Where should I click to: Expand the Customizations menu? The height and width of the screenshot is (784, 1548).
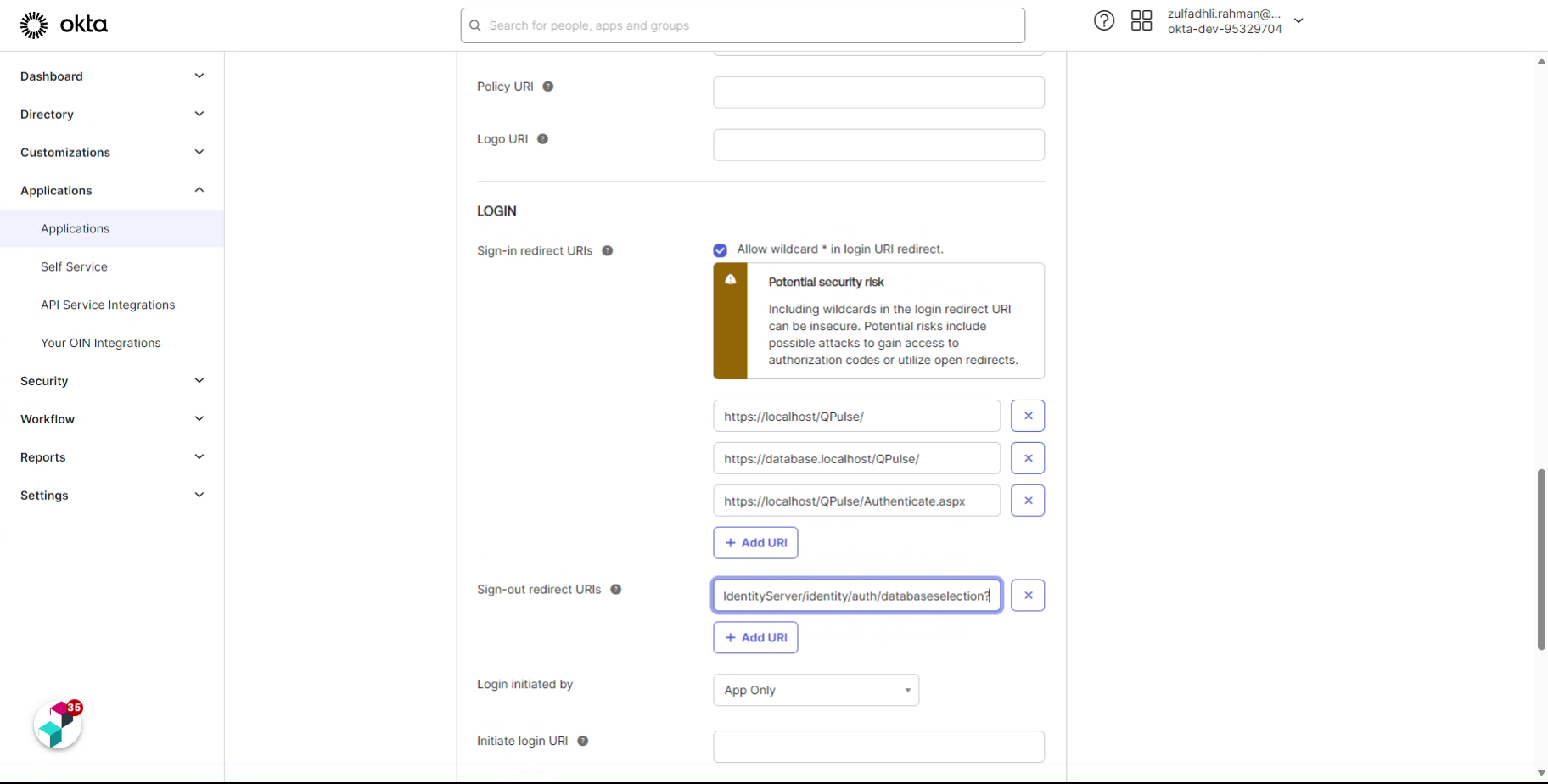pos(112,153)
